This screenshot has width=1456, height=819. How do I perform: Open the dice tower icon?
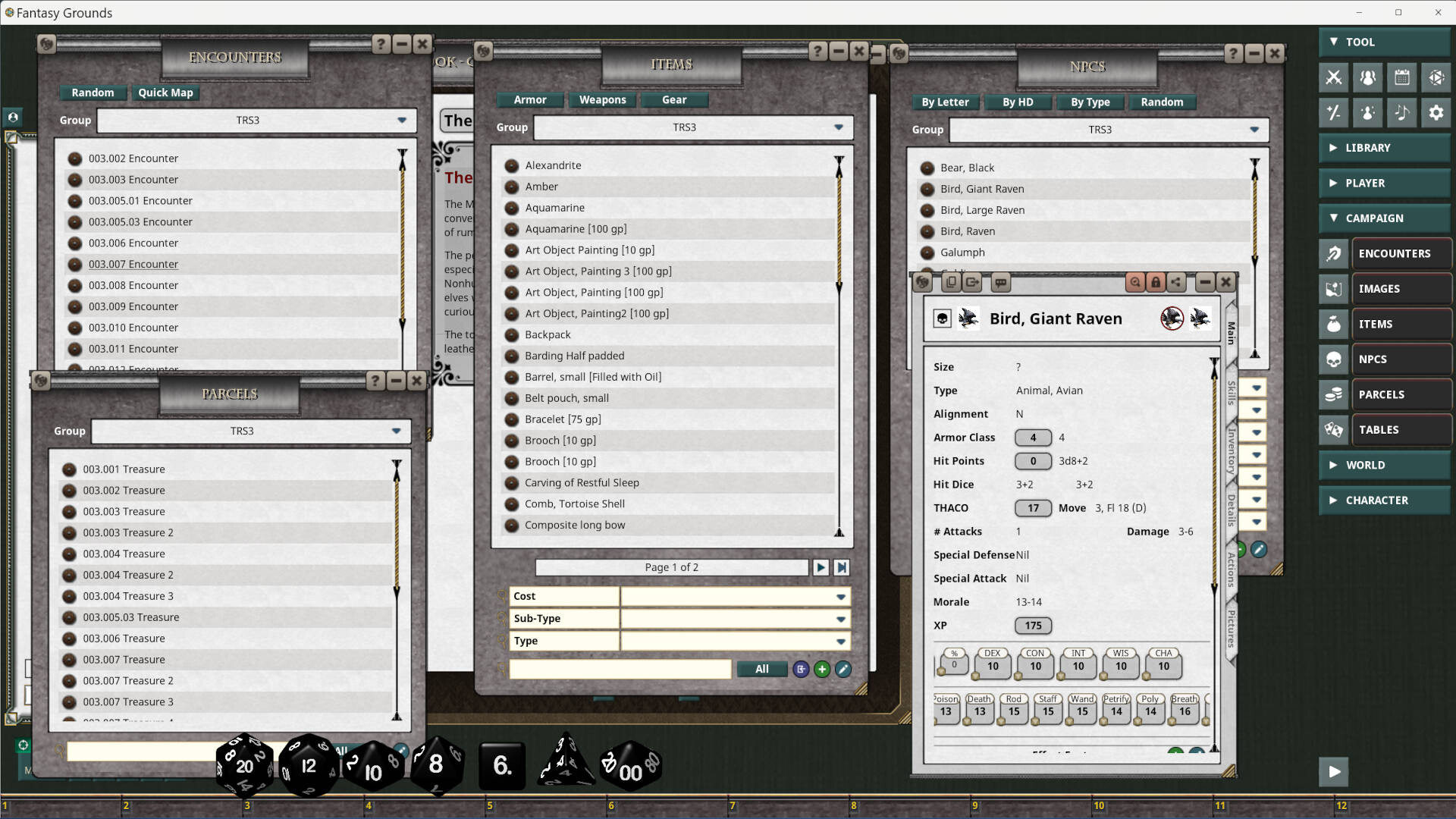pos(1436,77)
